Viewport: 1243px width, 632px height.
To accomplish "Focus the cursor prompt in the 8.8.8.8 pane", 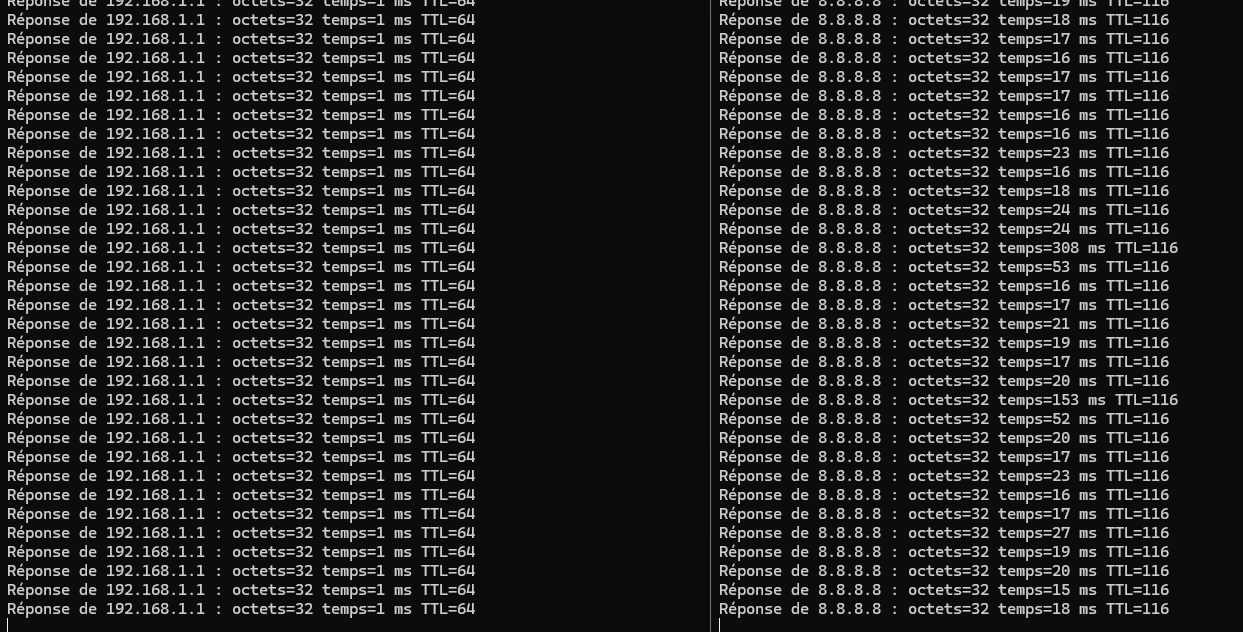I will point(720,626).
